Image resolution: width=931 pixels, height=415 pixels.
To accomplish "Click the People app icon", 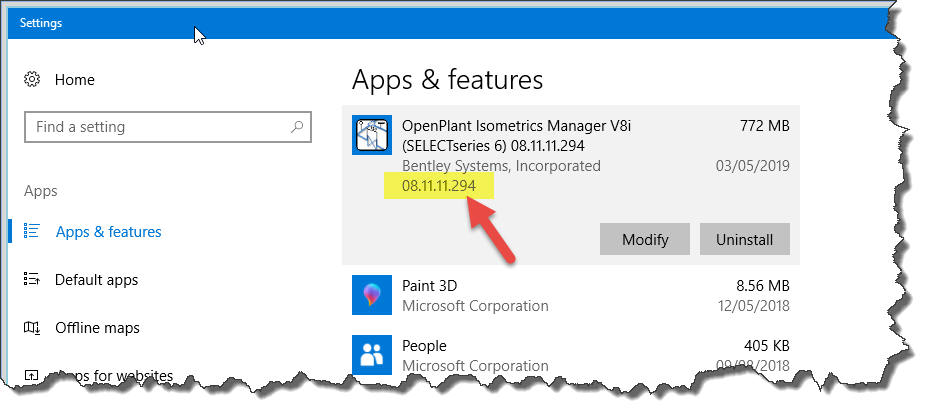I will (x=372, y=355).
